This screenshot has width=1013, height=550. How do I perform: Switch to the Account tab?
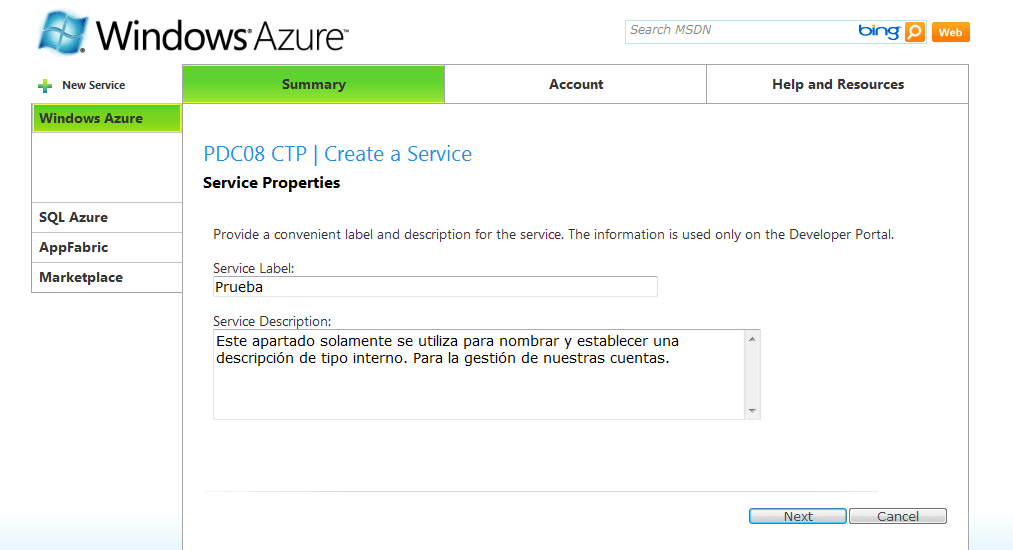coord(576,84)
